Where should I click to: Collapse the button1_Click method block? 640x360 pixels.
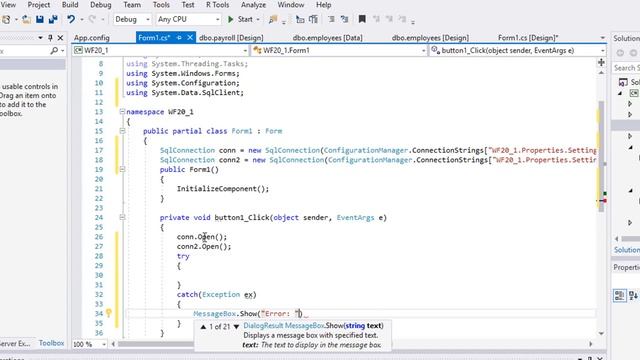[122, 217]
